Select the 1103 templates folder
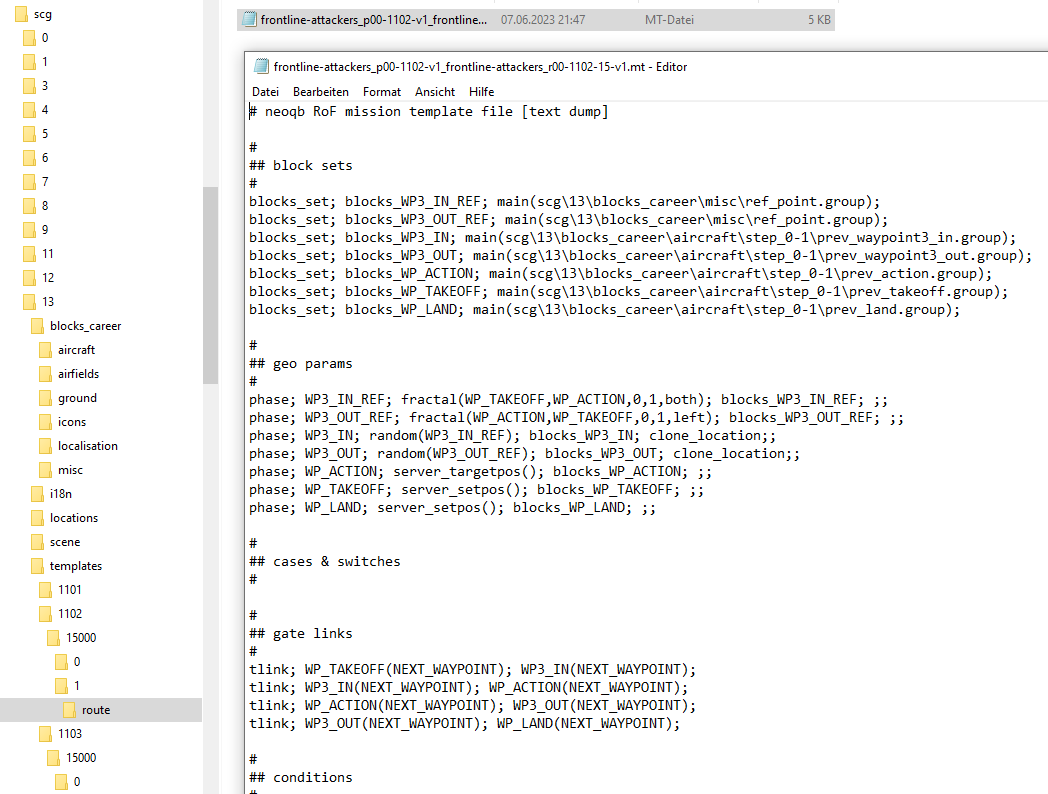Screen dimensions: 1048x794 coord(70,734)
